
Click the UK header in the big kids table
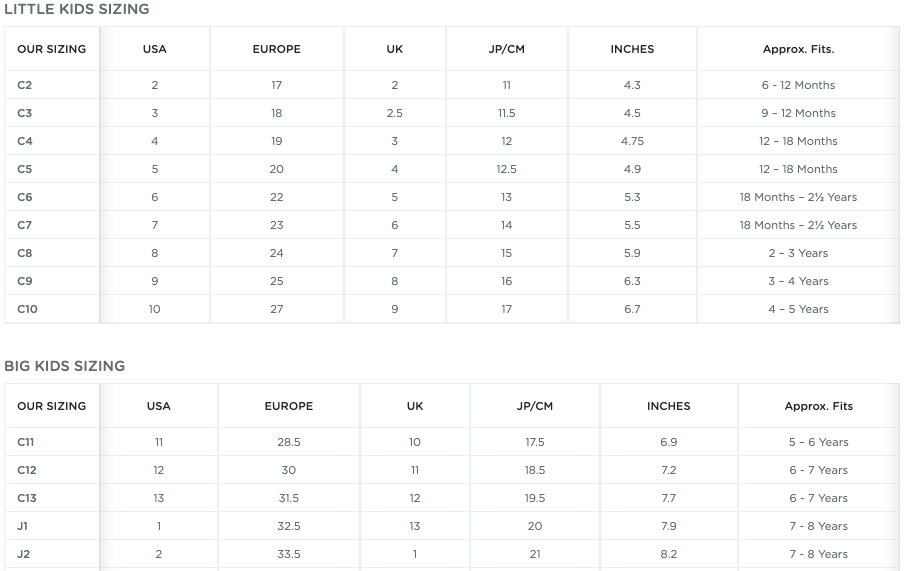point(415,406)
